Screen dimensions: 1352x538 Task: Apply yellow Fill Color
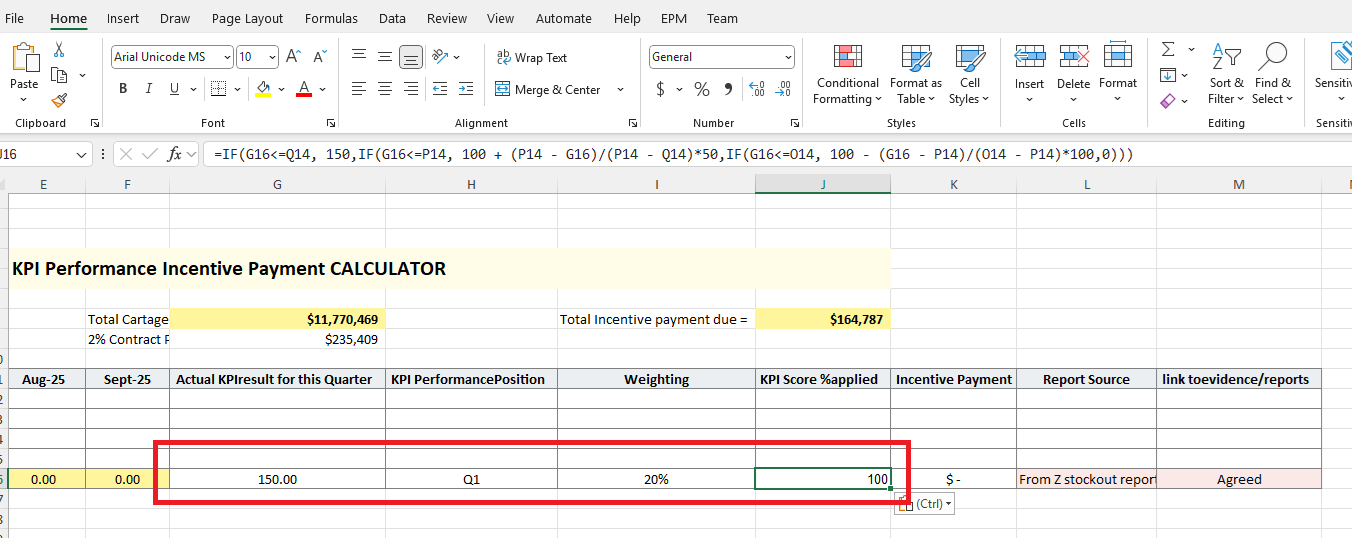click(263, 88)
